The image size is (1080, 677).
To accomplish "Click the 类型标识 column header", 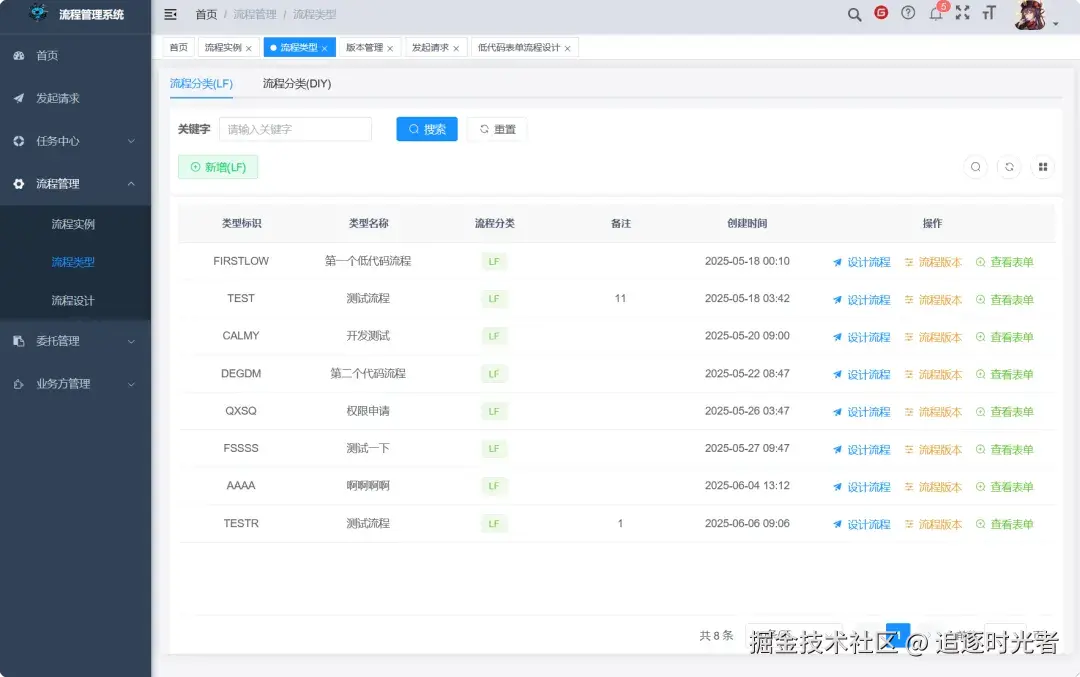I will tap(241, 223).
